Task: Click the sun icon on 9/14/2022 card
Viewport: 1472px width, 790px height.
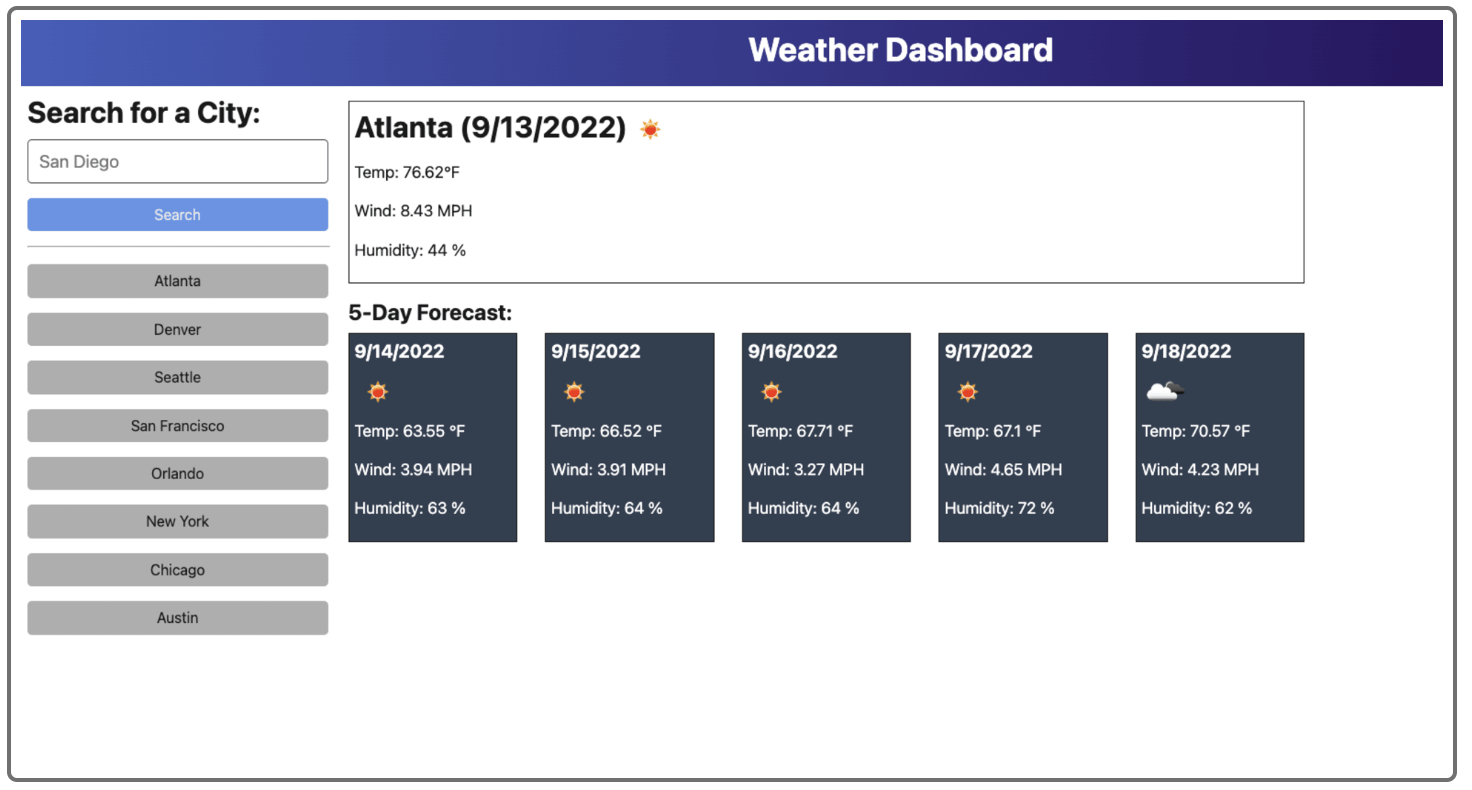Action: pos(377,392)
